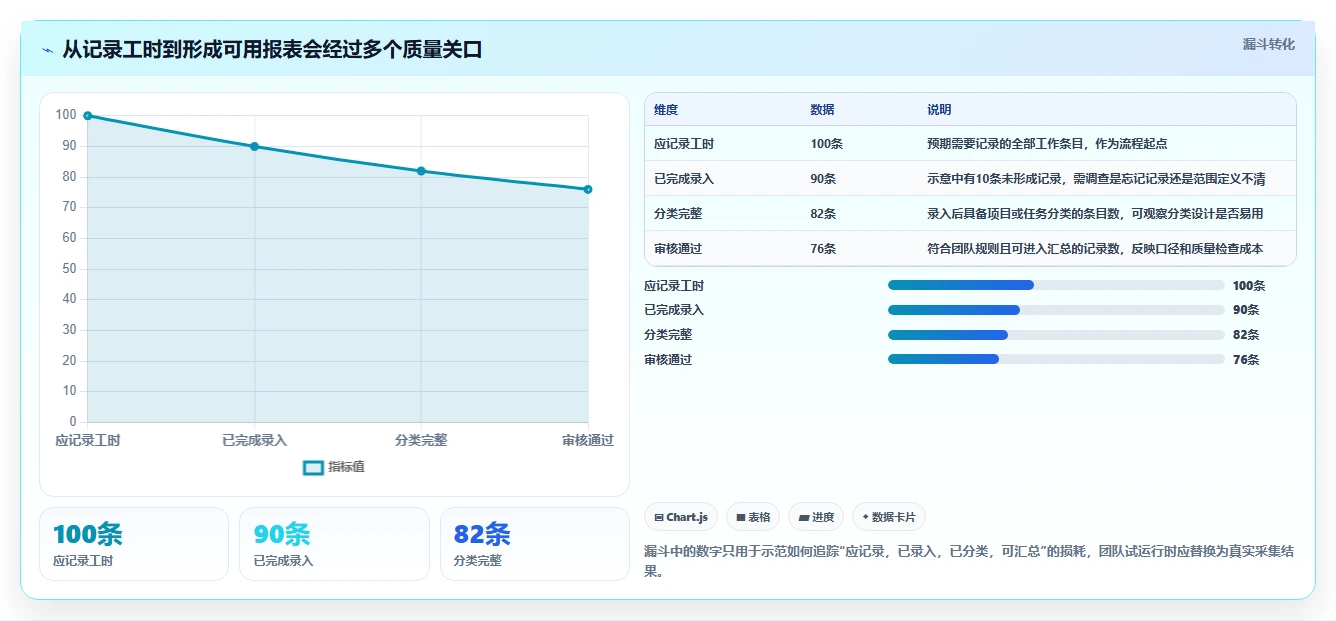Image resolution: width=1336 pixels, height=621 pixels.
Task: Click the 审核通过 progress bar
Action: tap(1056, 359)
